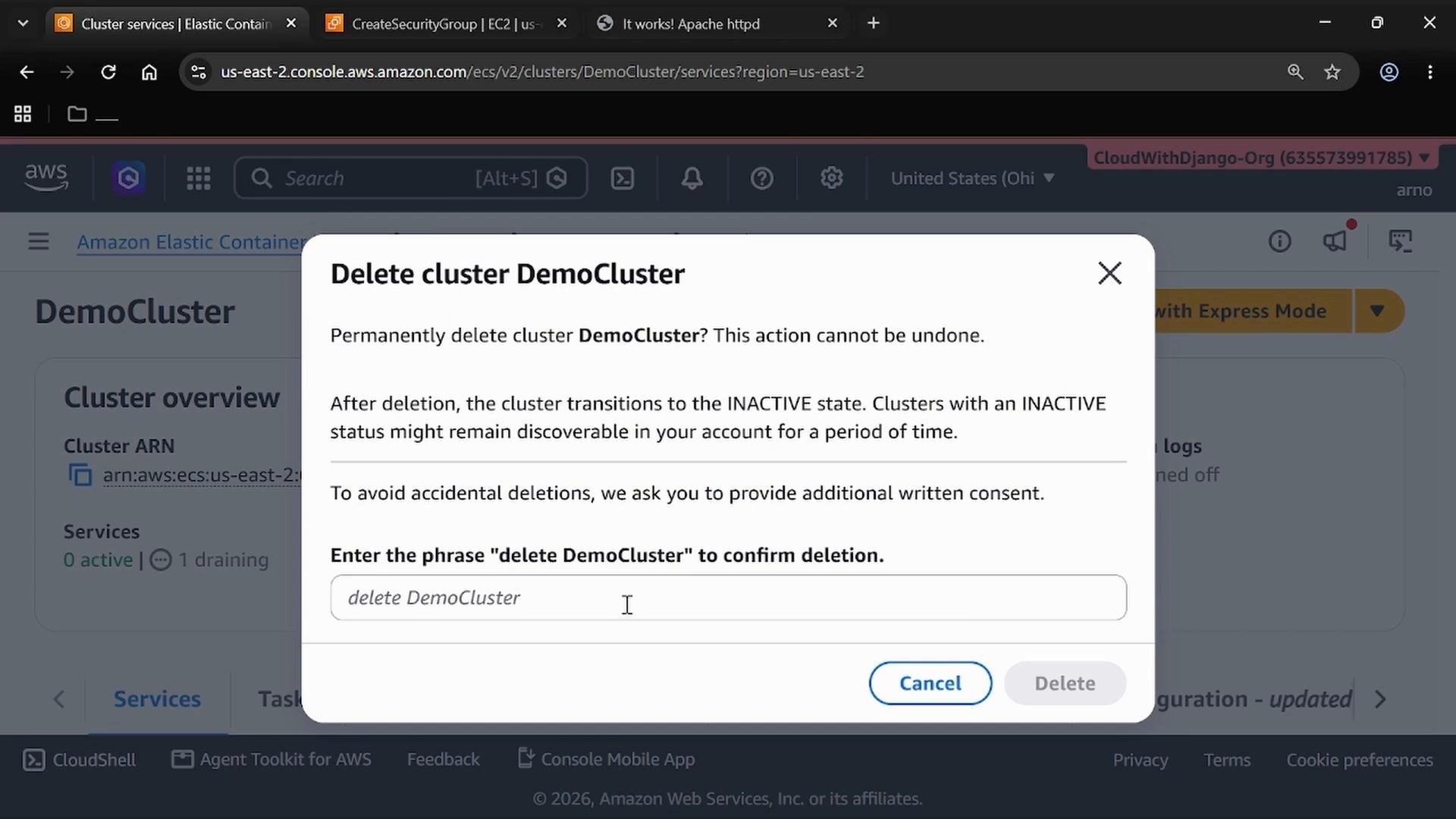The height and width of the screenshot is (819, 1456).
Task: Bookmark this page with the star
Action: 1332,72
